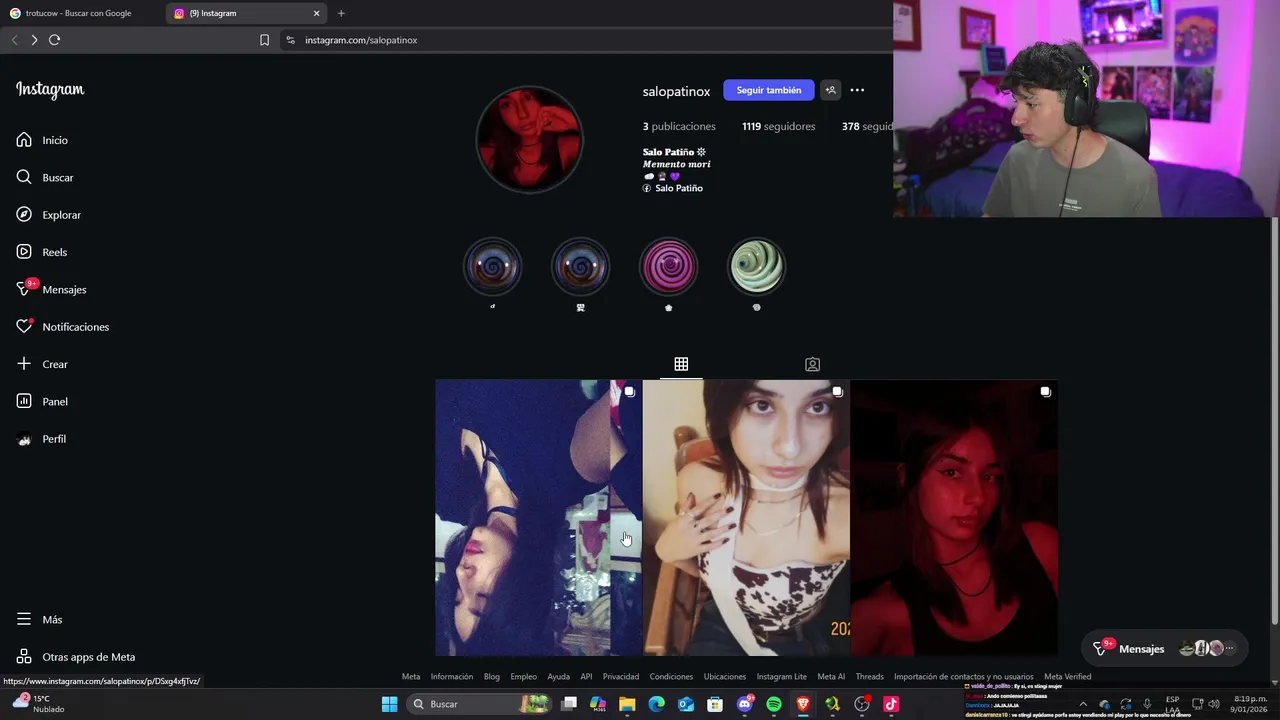Go forward in browser history

pos(34,40)
